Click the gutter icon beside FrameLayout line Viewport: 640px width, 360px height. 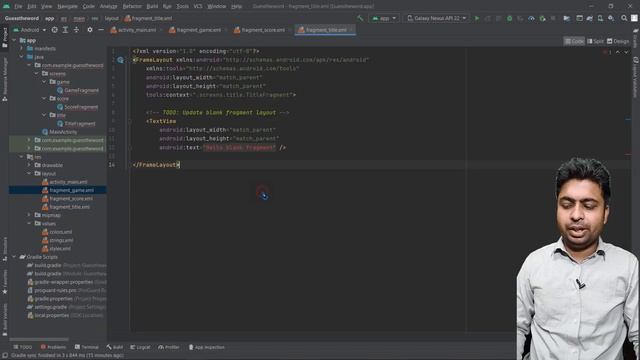point(120,60)
